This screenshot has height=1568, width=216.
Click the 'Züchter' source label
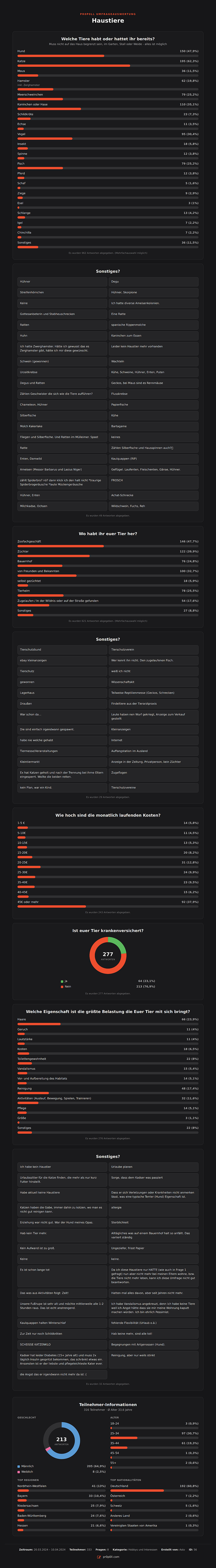coord(23,552)
